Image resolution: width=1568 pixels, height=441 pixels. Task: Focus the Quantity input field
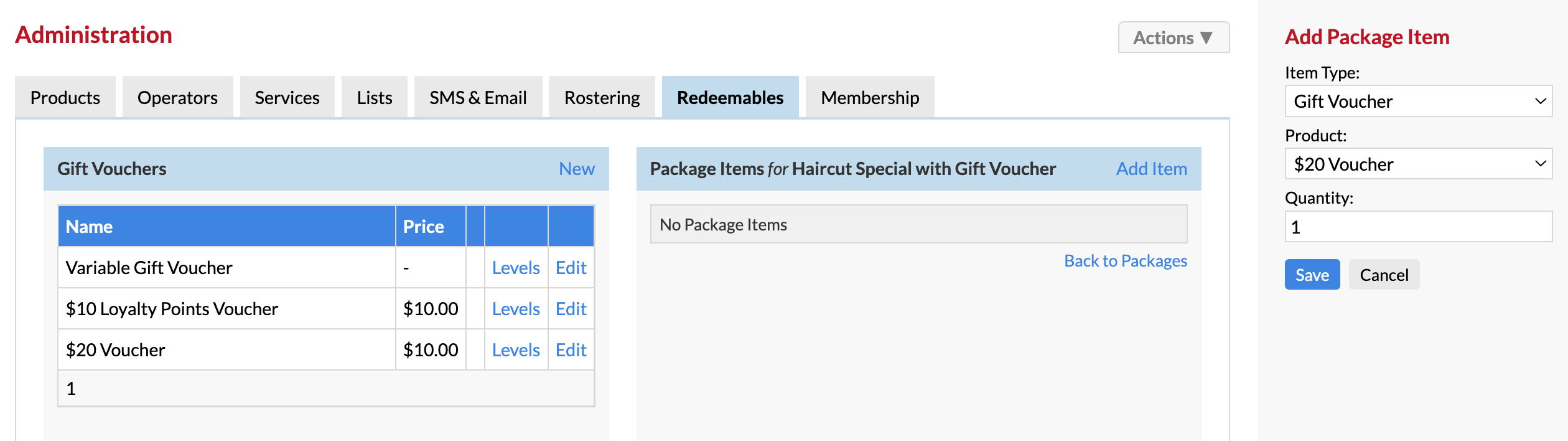tap(1419, 227)
